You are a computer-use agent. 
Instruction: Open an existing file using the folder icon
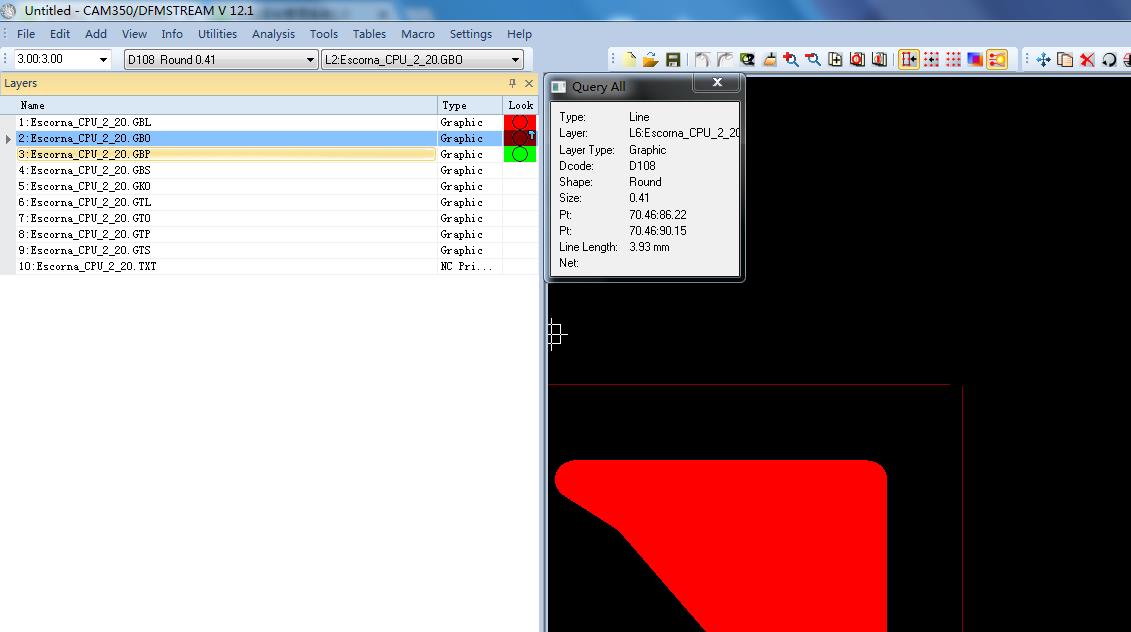[x=649, y=59]
